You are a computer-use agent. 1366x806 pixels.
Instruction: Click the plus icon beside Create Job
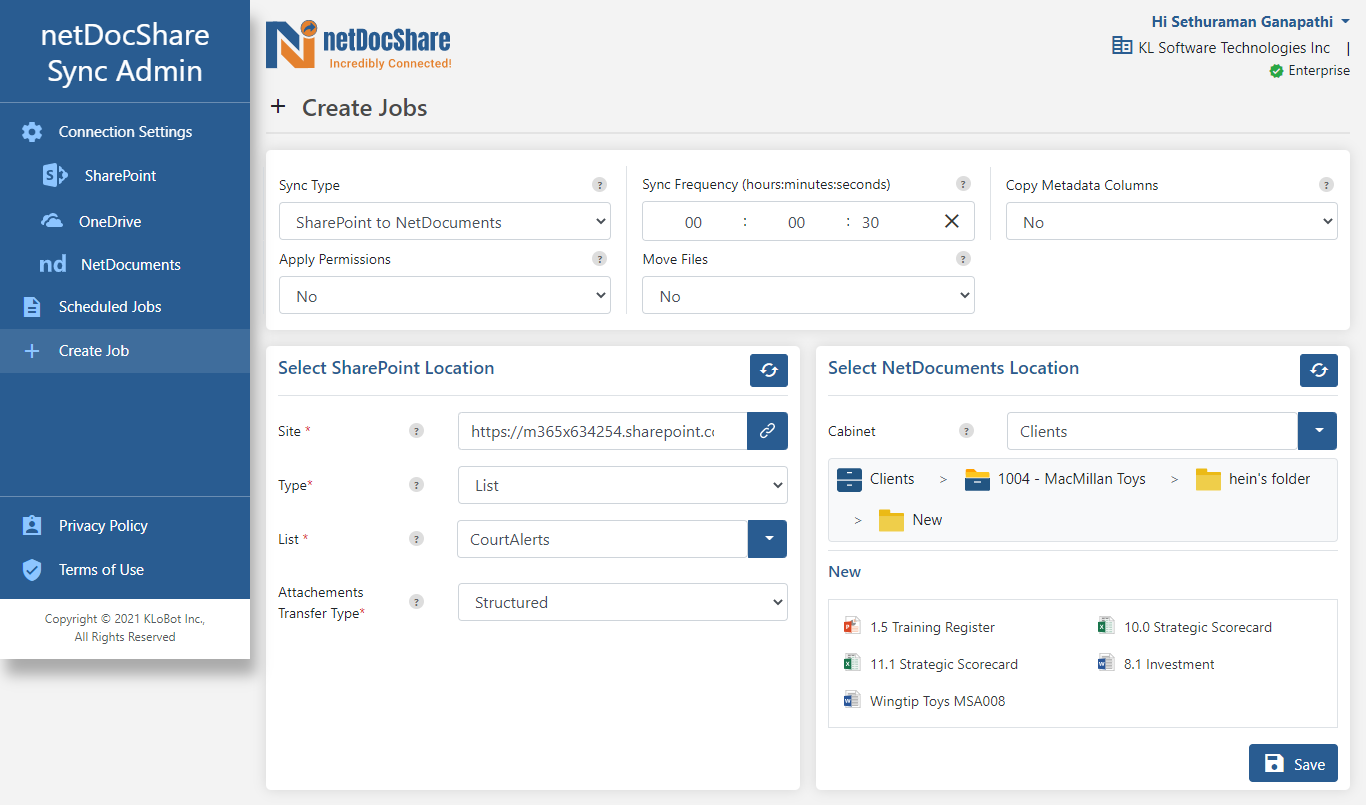(32, 351)
